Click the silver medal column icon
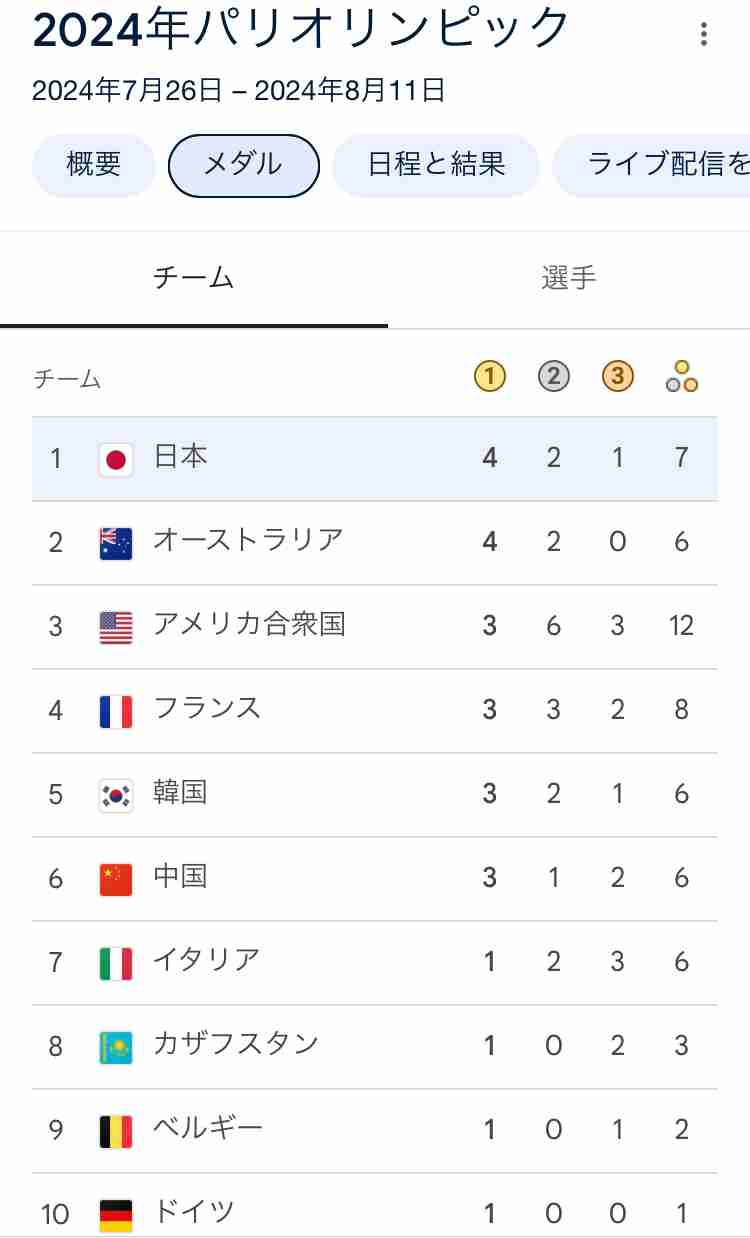750x1238 pixels. [x=553, y=377]
